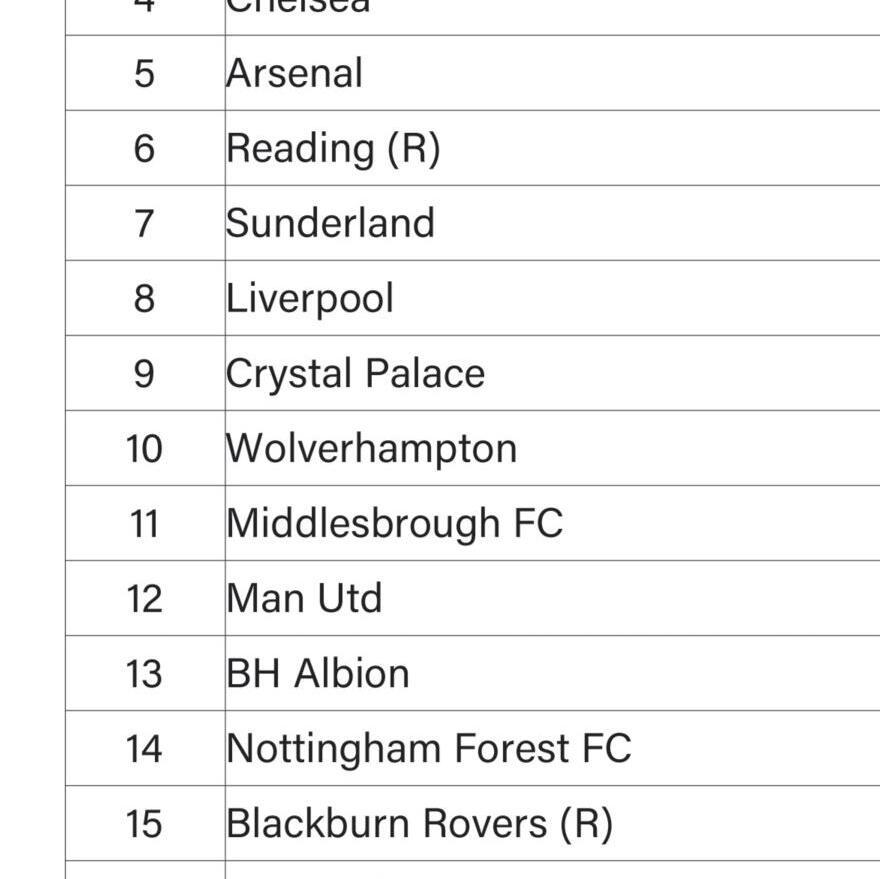The width and height of the screenshot is (880, 879).
Task: Click the position 12 cell
Action: [145, 598]
